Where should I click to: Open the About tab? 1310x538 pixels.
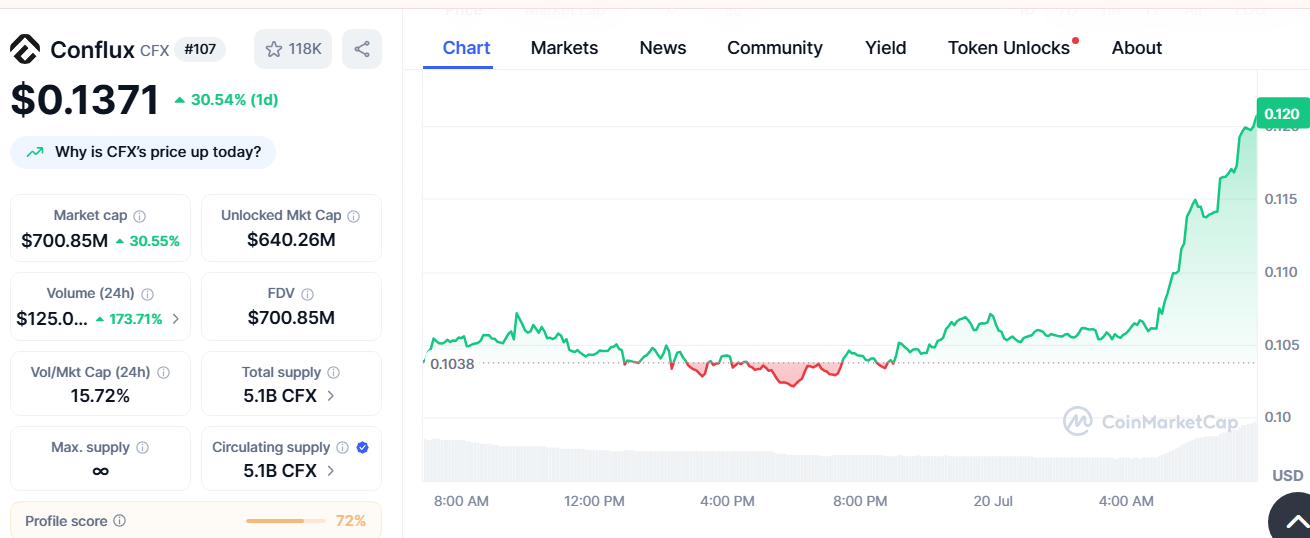point(1137,48)
